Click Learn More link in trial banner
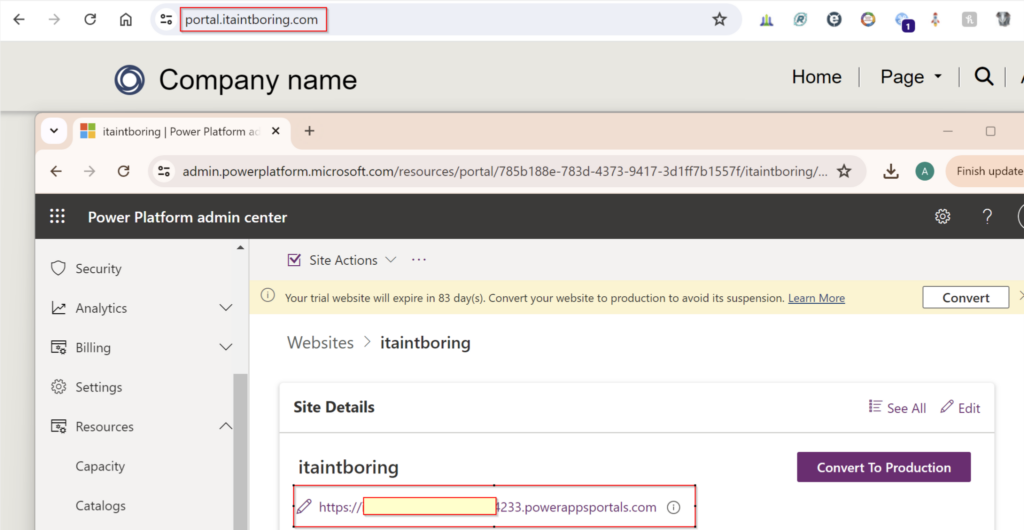The image size is (1024, 530). point(816,298)
